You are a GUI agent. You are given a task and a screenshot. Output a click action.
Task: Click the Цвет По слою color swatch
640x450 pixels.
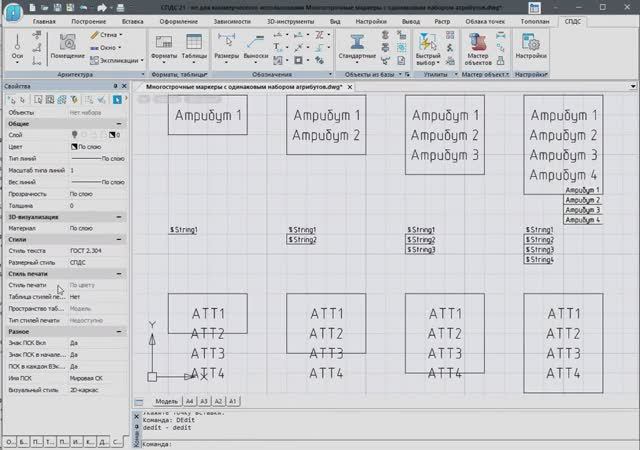(74, 146)
